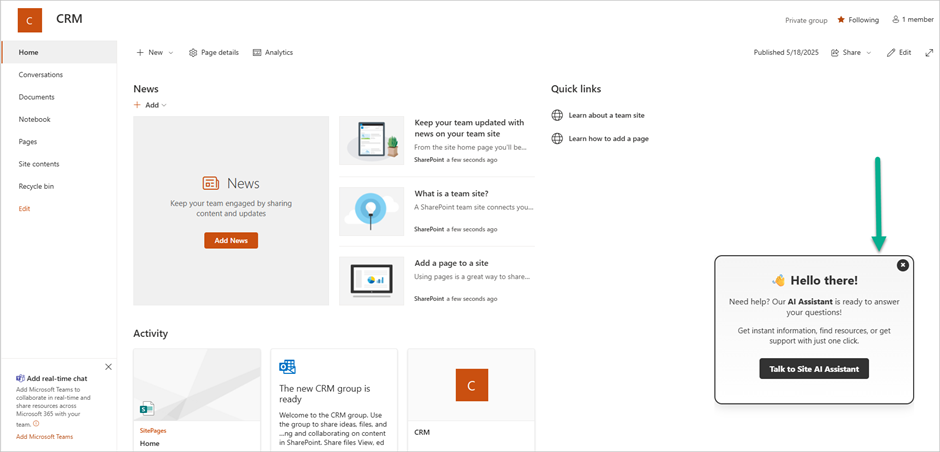
Task: Click the Private group label
Action: pos(806,20)
